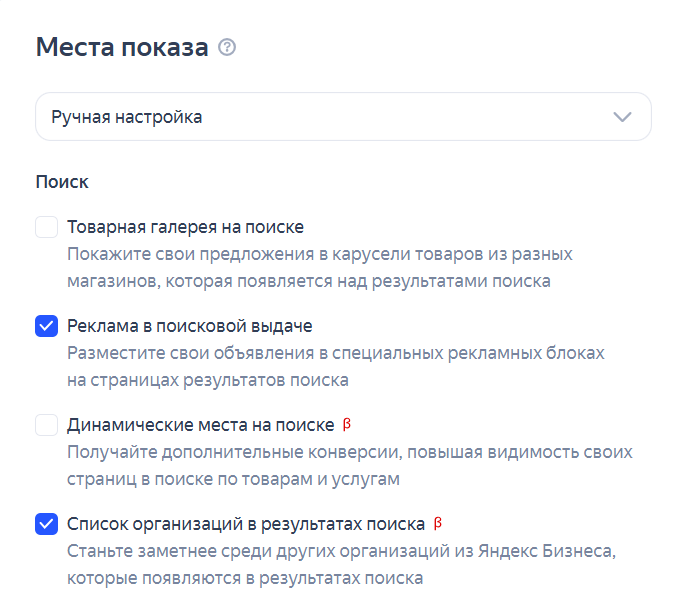The image size is (683, 602).
Task: Open the Ручная настройка dropdown
Action: click(343, 116)
